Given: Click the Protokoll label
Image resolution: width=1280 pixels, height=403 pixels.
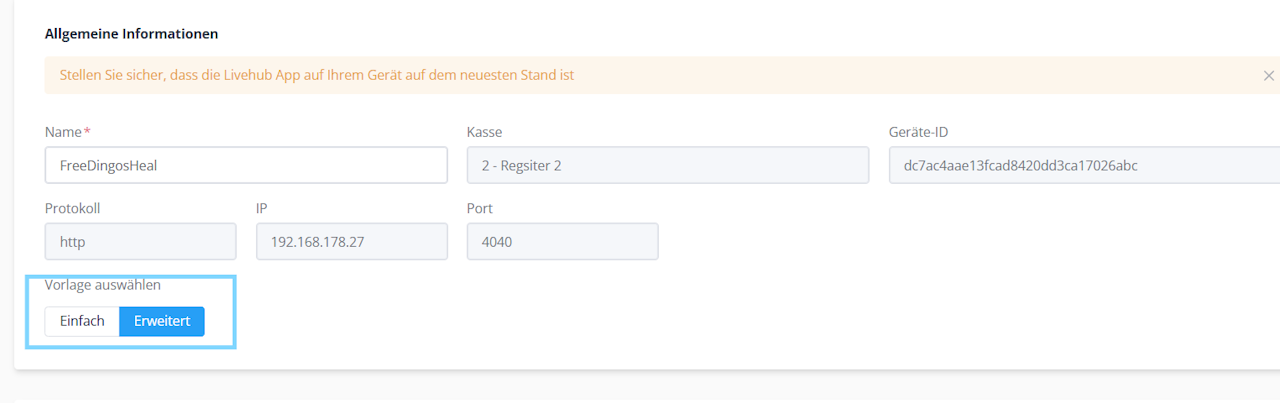Looking at the screenshot, I should [x=73, y=209].
